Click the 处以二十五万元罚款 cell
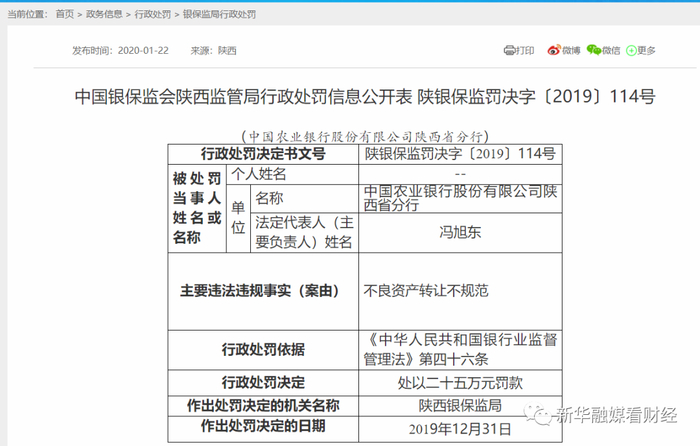 pos(460,383)
